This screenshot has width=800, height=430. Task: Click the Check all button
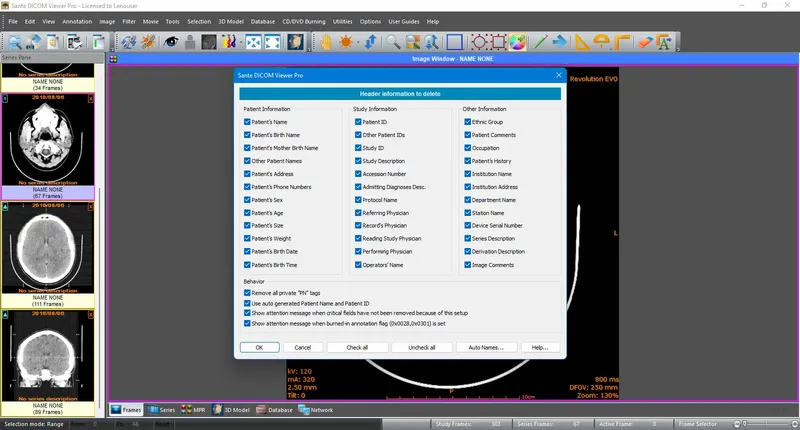click(357, 347)
